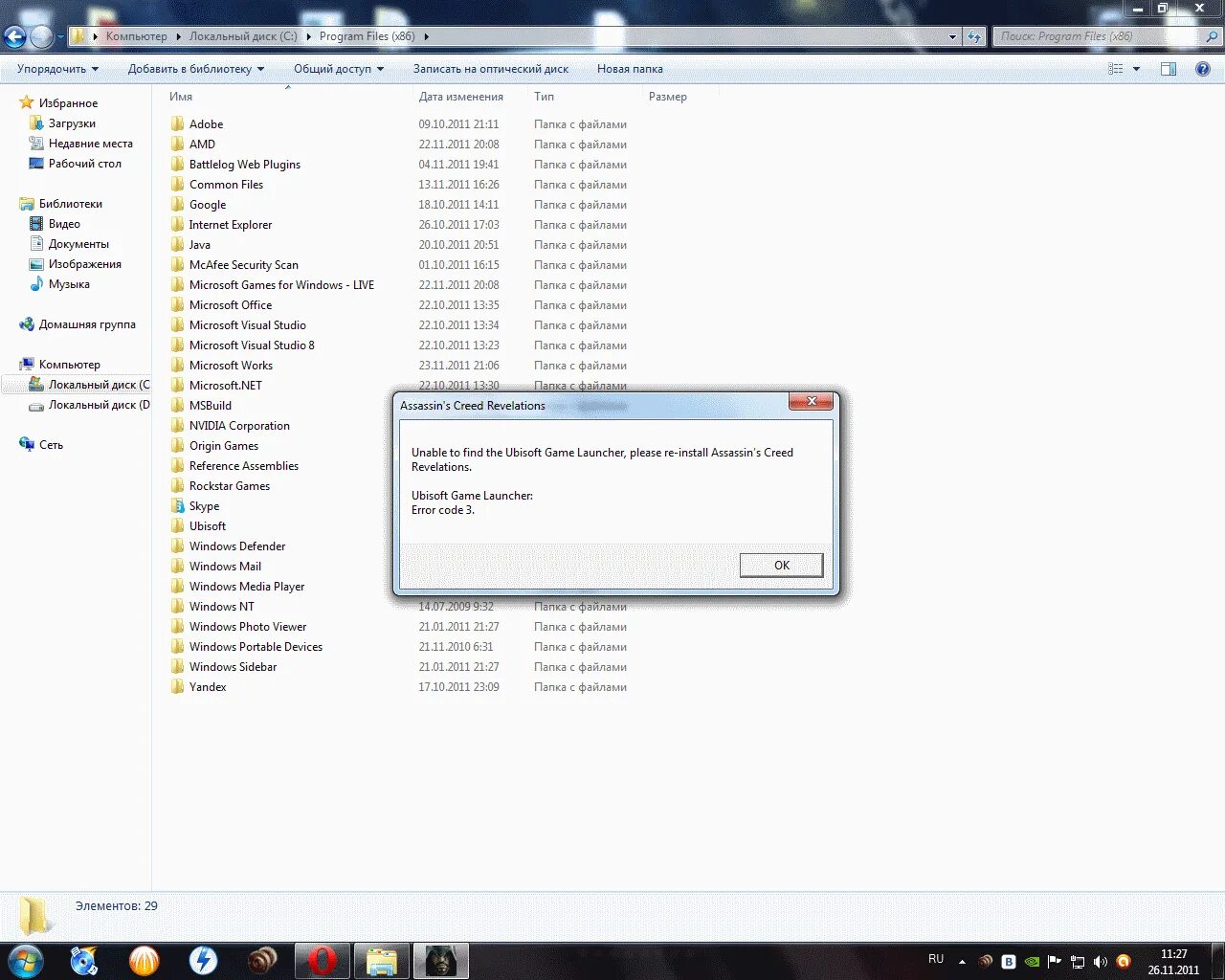Select the Ubisoft folder icon

click(177, 526)
